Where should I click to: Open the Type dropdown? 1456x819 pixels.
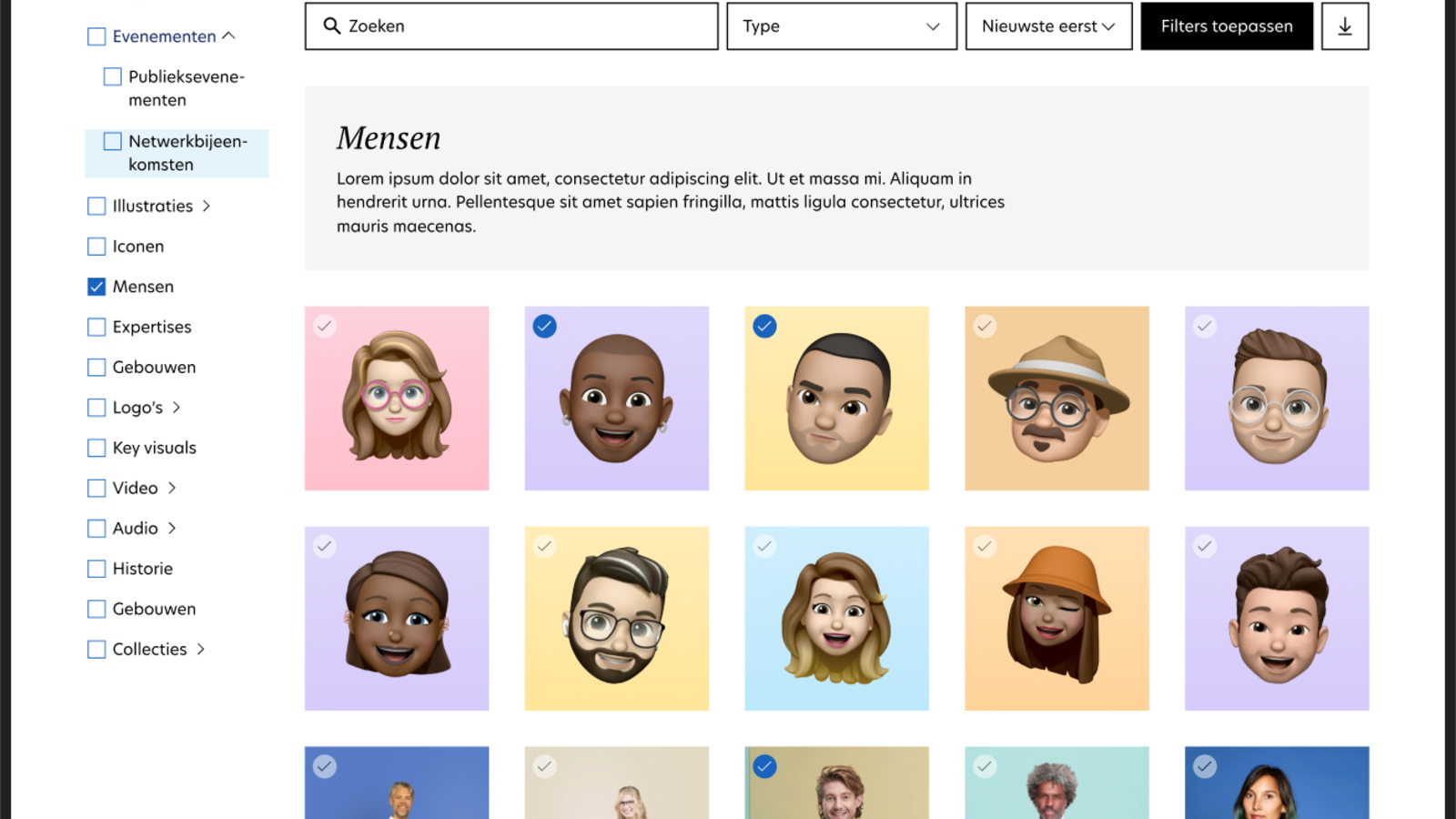pyautogui.click(x=841, y=26)
